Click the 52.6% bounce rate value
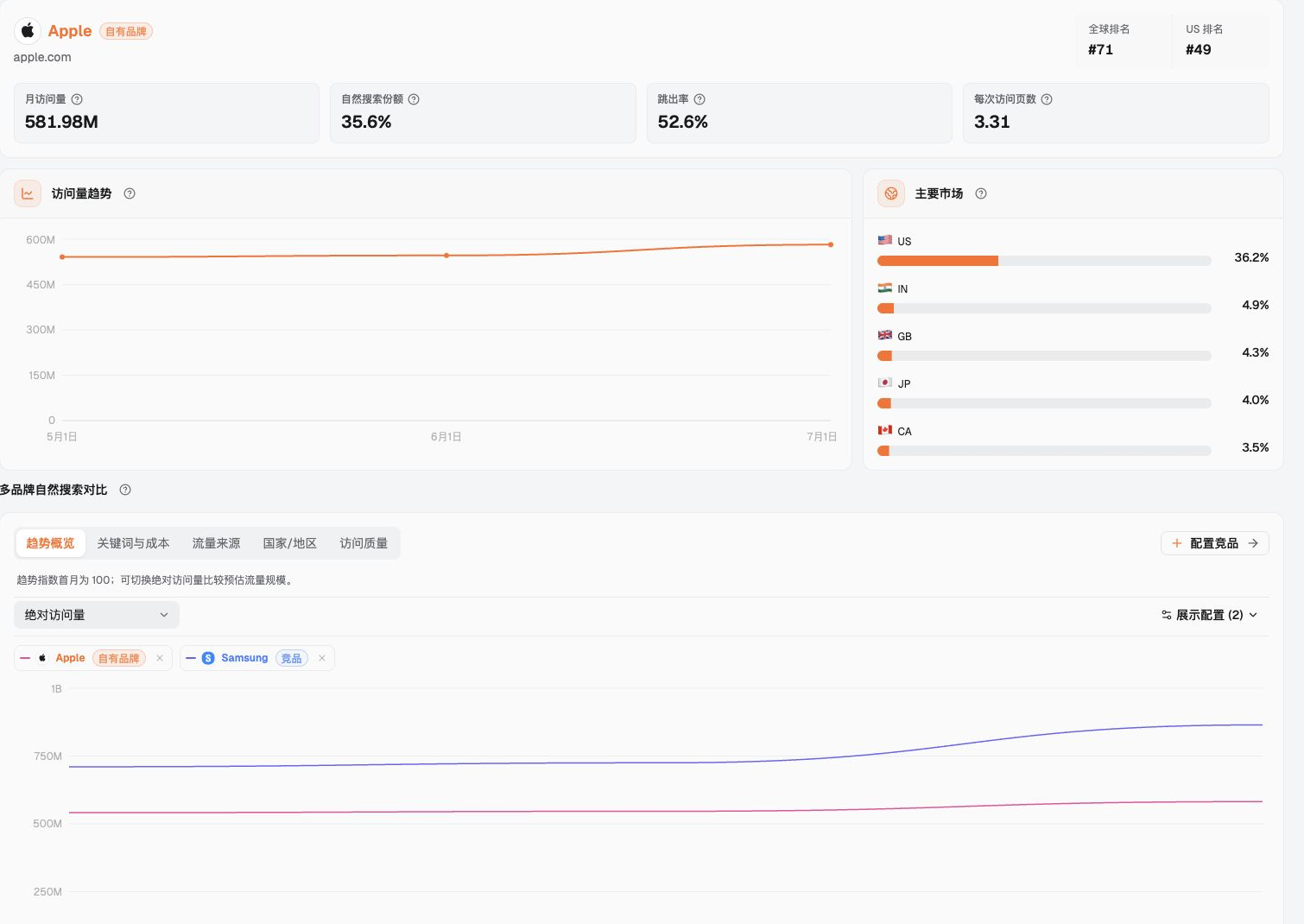The width and height of the screenshot is (1304, 924). [683, 122]
